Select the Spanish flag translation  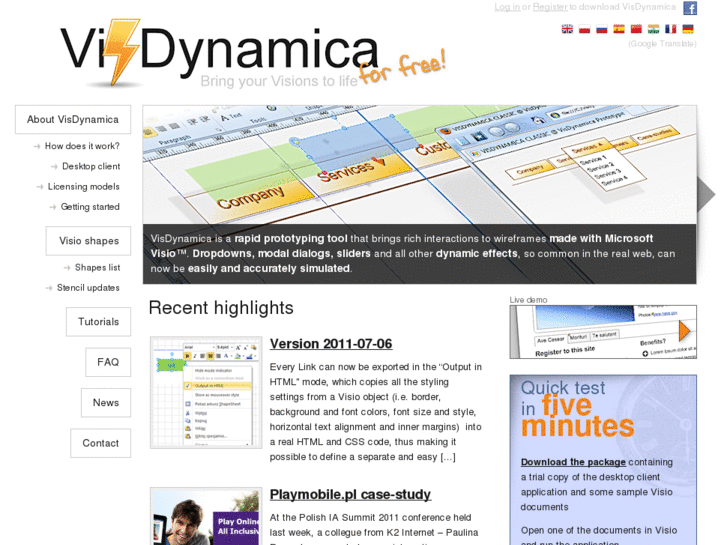click(619, 29)
